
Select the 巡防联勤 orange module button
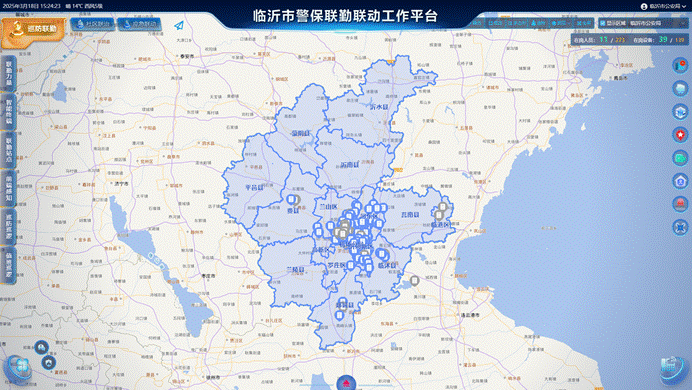pyautogui.click(x=34, y=30)
